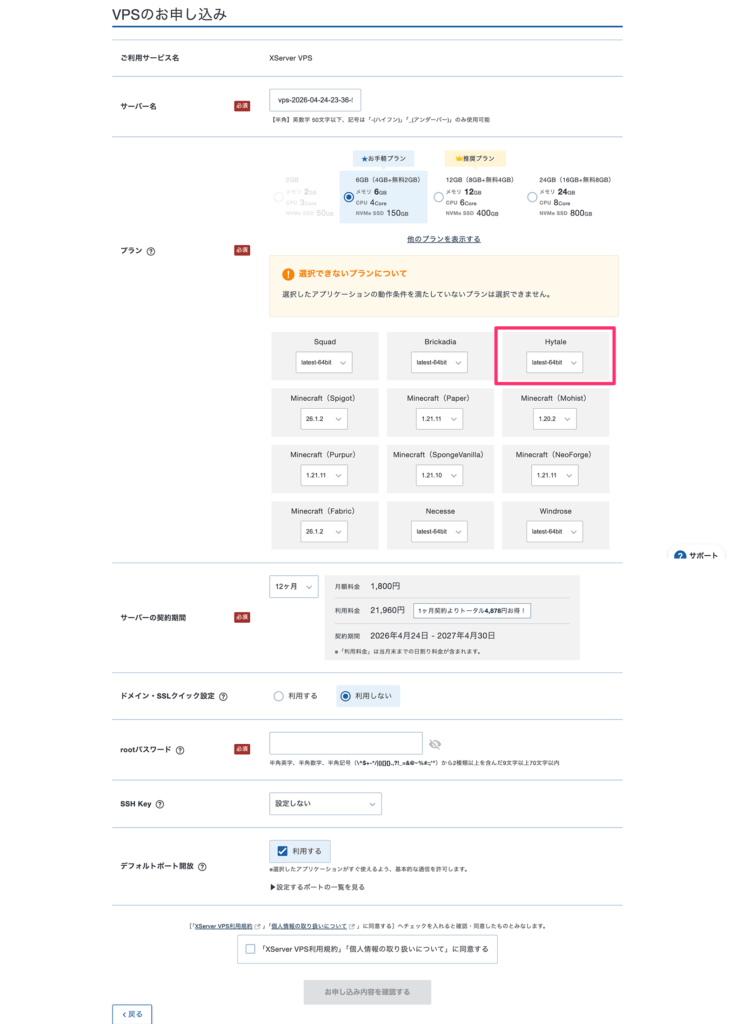Open the SSH Key 設定しない dropdown
This screenshot has width=735, height=1024.
pyautogui.click(x=325, y=803)
